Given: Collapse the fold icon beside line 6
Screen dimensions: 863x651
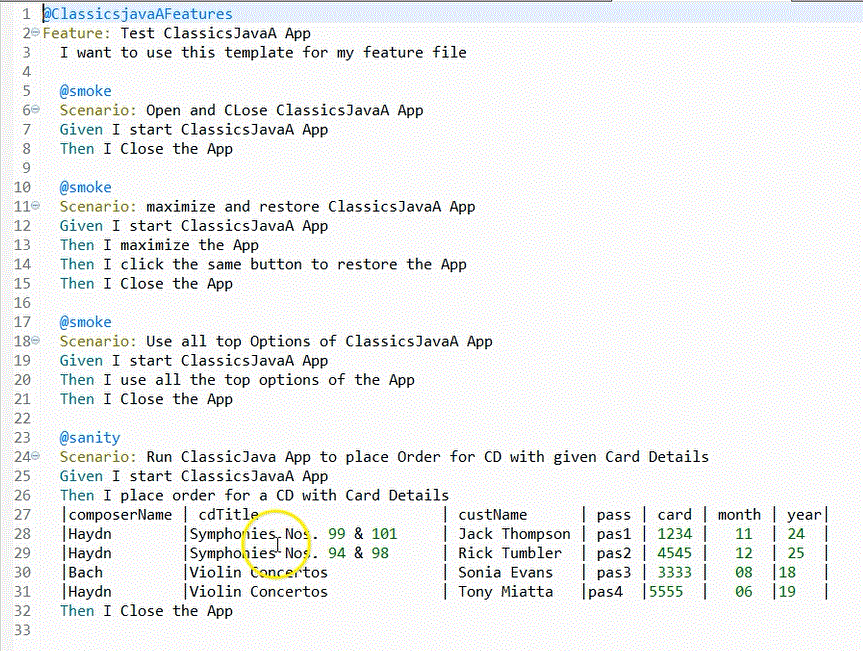Looking at the screenshot, I should [x=35, y=110].
